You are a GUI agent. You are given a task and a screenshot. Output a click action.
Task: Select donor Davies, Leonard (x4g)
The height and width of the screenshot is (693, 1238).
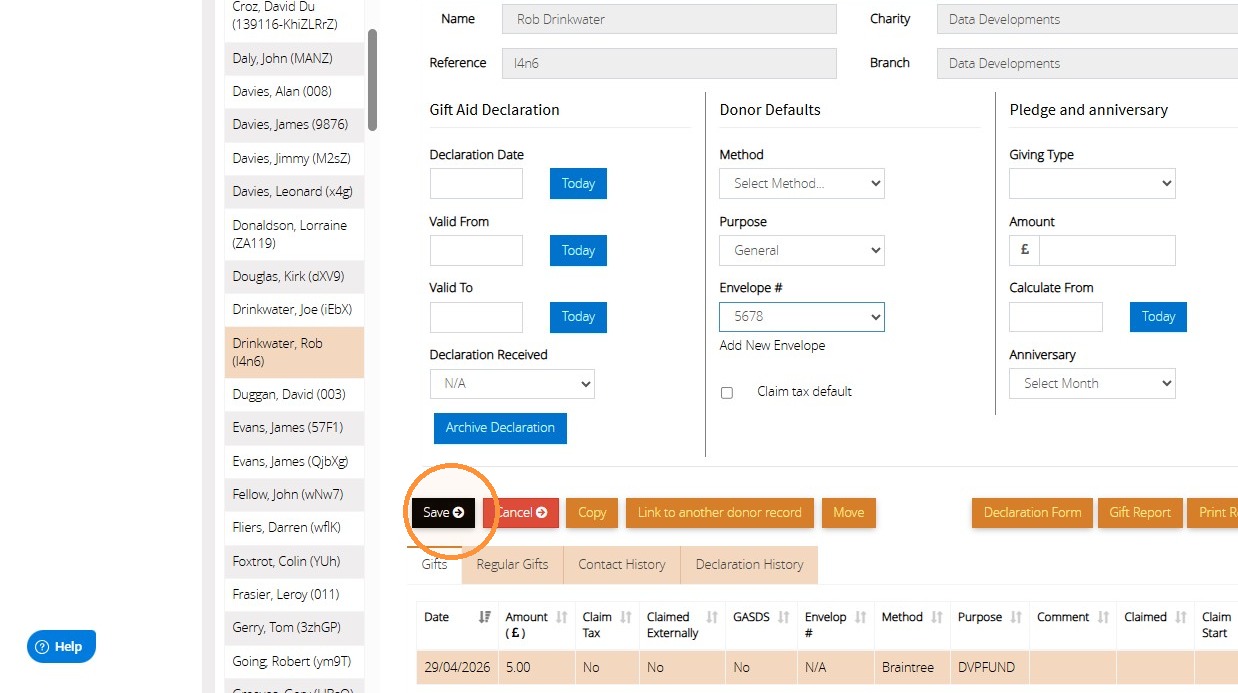tap(294, 192)
